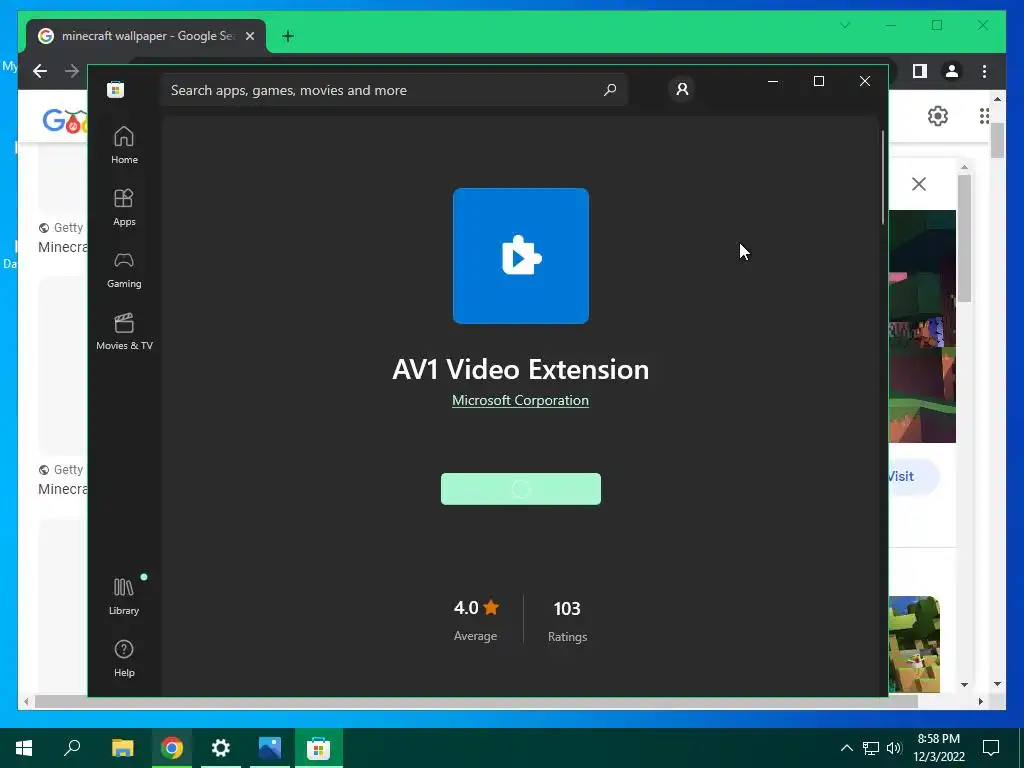Image resolution: width=1024 pixels, height=768 pixels.
Task: Maximize the Microsoft Store window
Action: [x=818, y=81]
